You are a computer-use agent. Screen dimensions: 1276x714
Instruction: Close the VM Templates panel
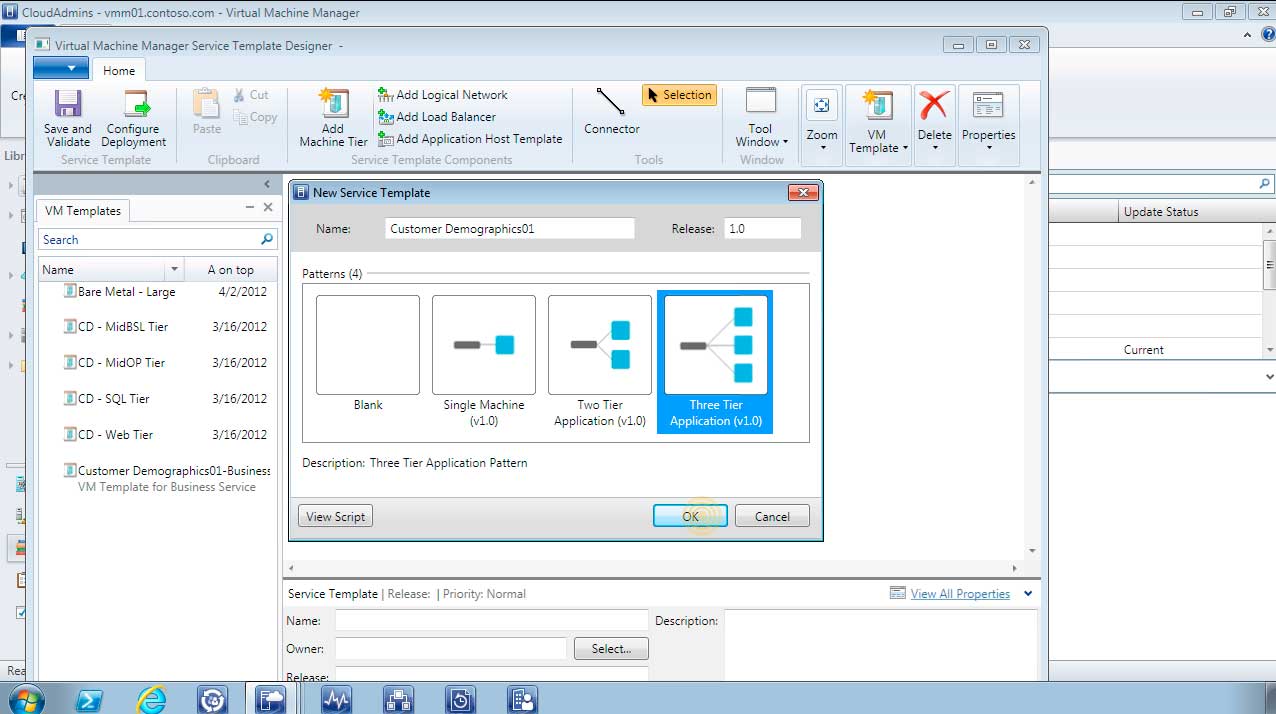pos(268,207)
